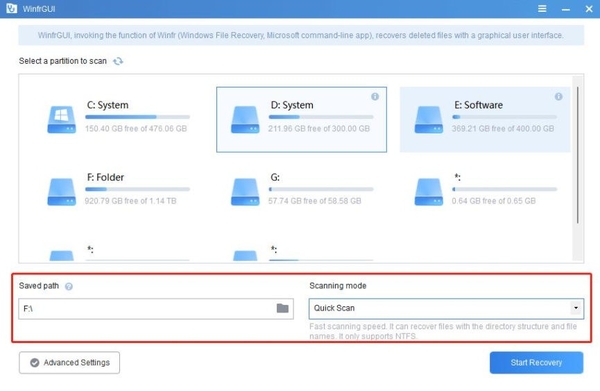Click the WinfrGUI app icon in title bar
This screenshot has height=391, width=600.
(11, 8)
